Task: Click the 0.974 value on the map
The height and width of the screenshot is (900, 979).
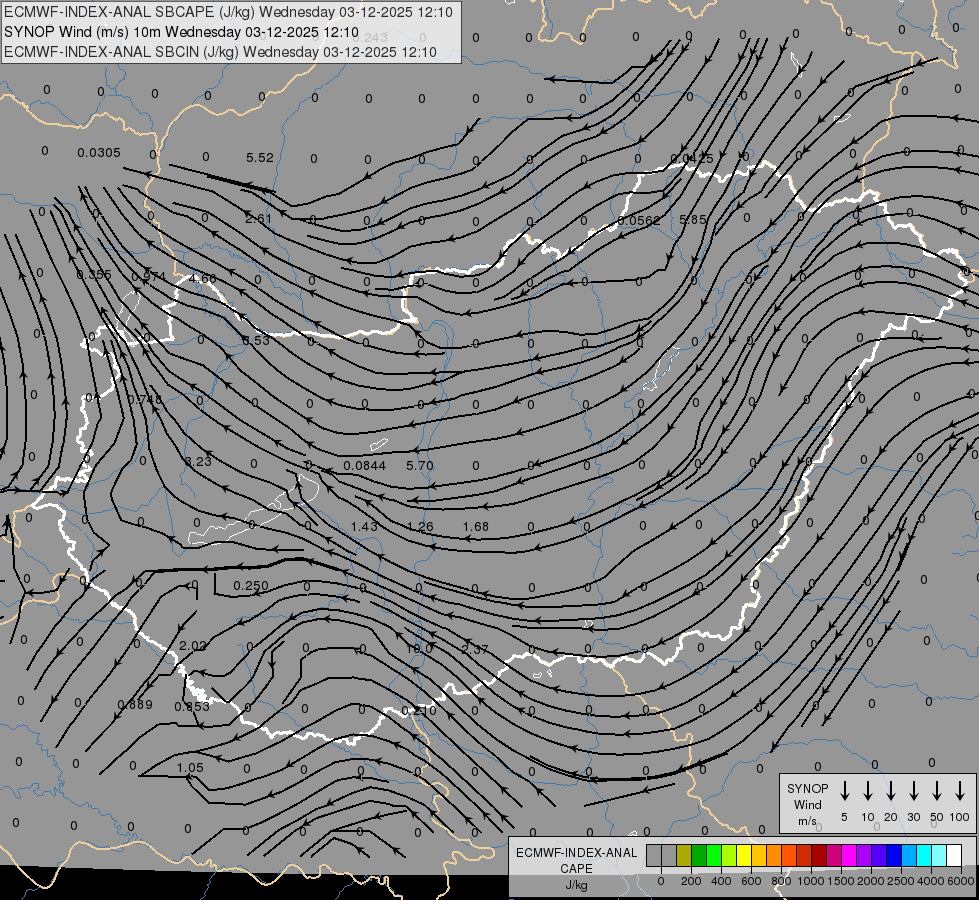Action: coord(149,276)
